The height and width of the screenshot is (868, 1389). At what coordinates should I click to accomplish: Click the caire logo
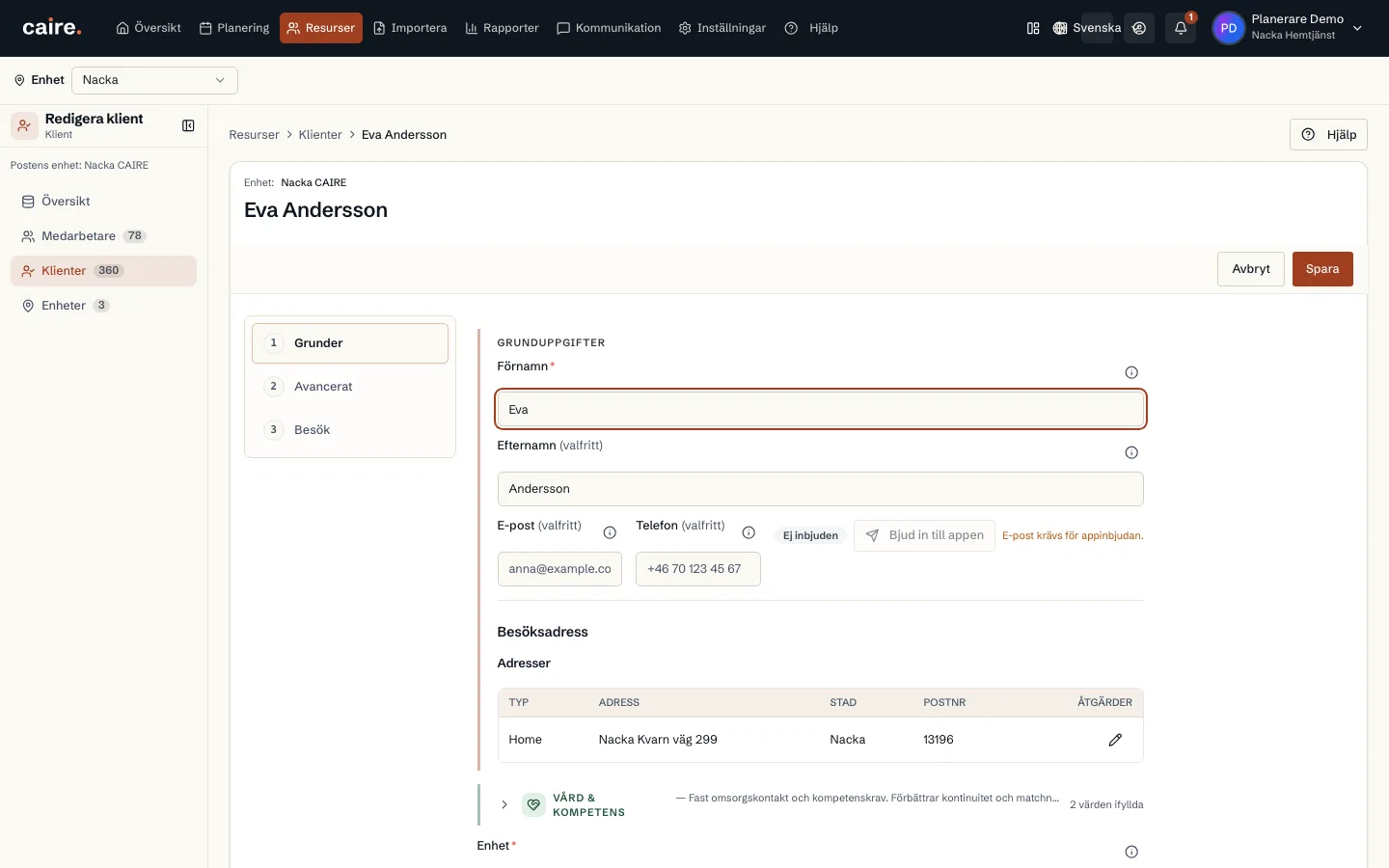tap(52, 28)
